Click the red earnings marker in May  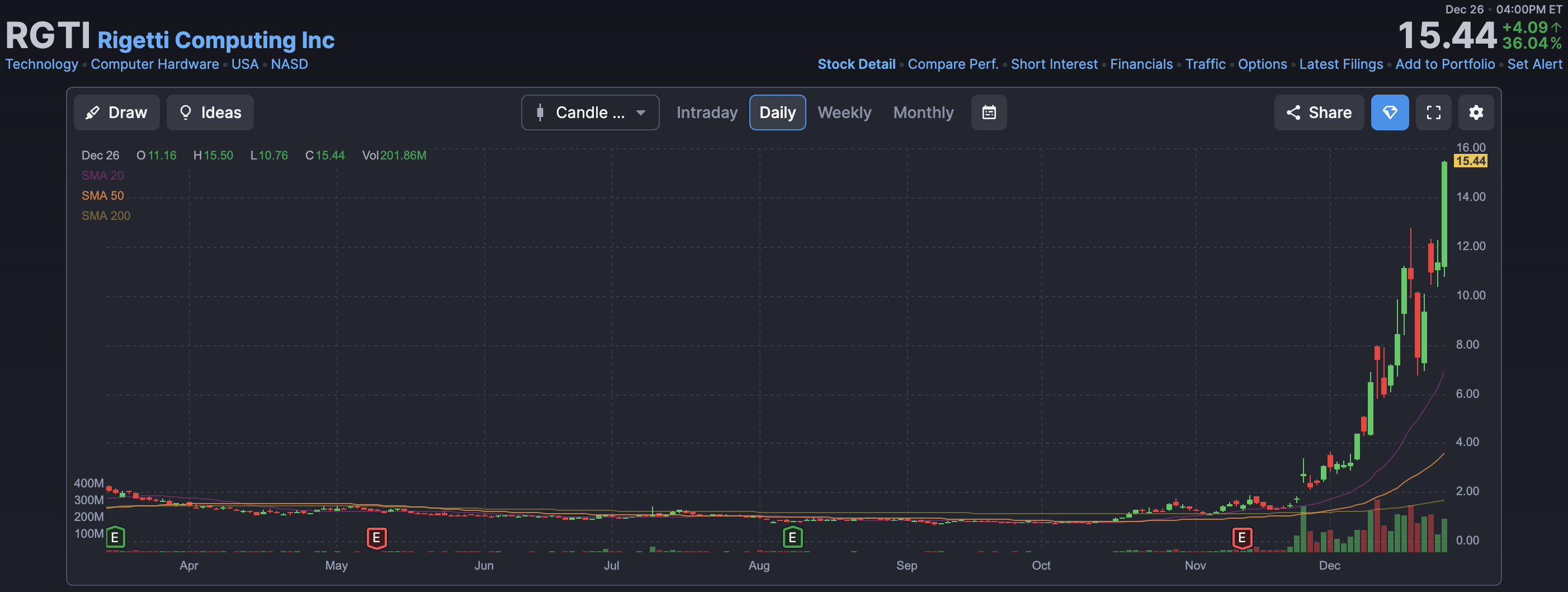[x=377, y=538]
